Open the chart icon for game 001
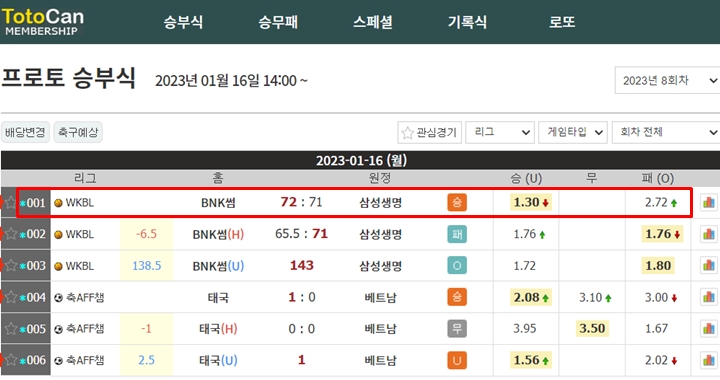This screenshot has width=720, height=380. [x=709, y=202]
